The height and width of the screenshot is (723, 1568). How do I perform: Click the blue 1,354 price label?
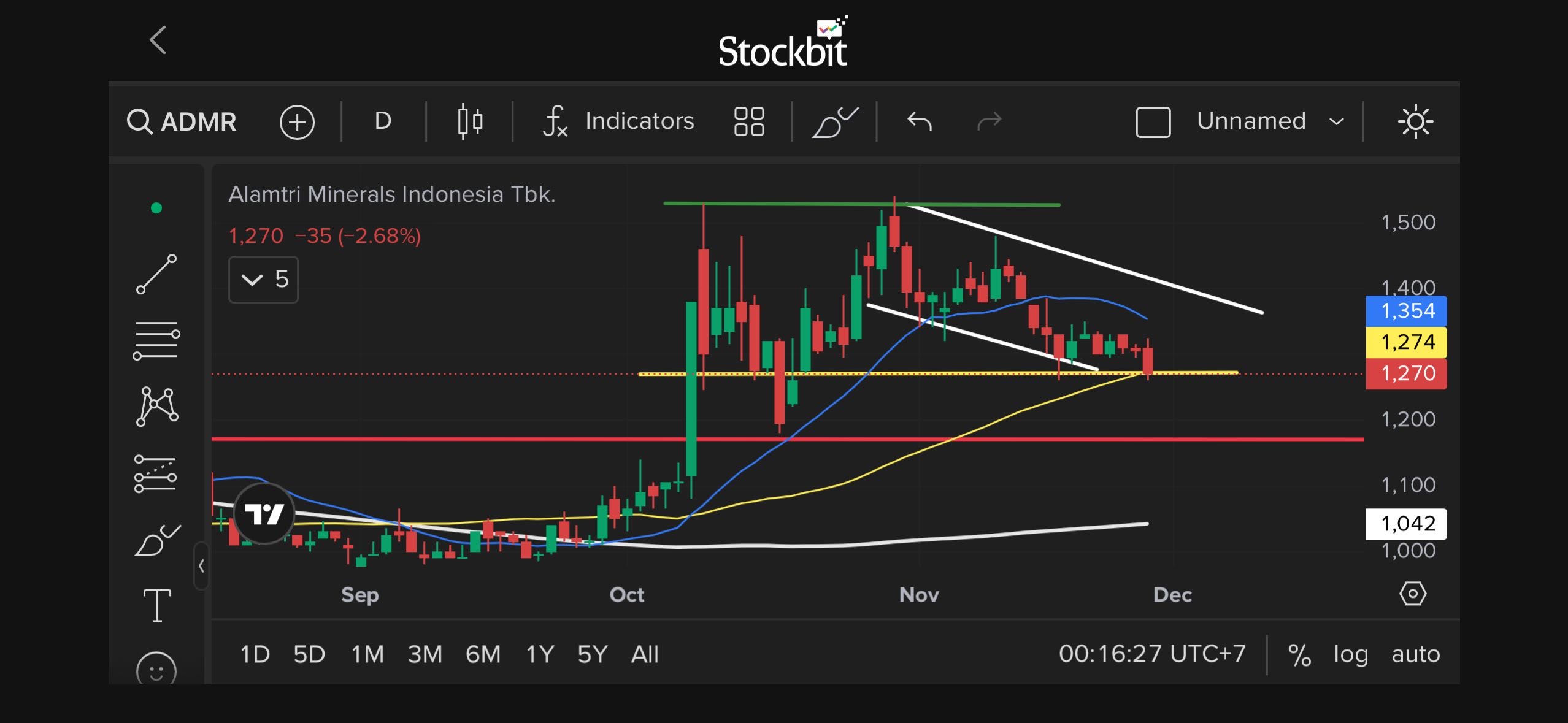tap(1406, 311)
